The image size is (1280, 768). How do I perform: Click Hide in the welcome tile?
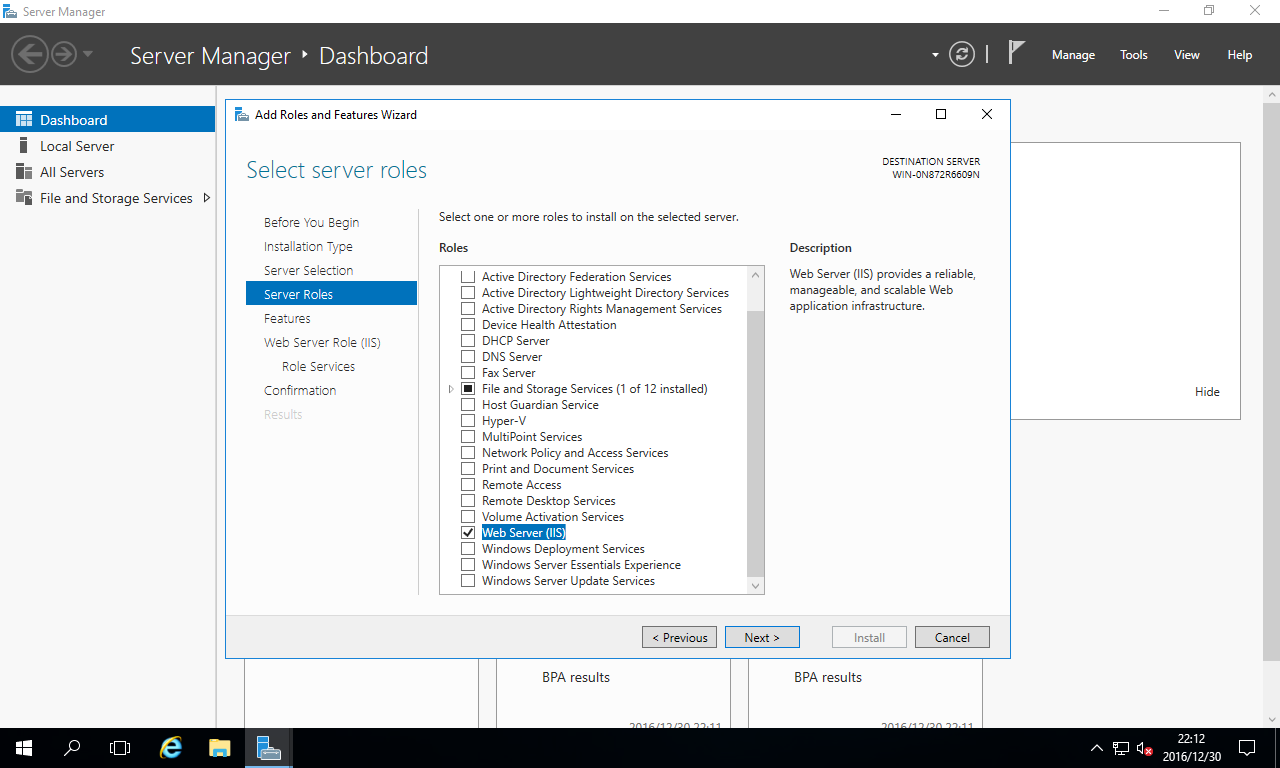pyautogui.click(x=1207, y=392)
